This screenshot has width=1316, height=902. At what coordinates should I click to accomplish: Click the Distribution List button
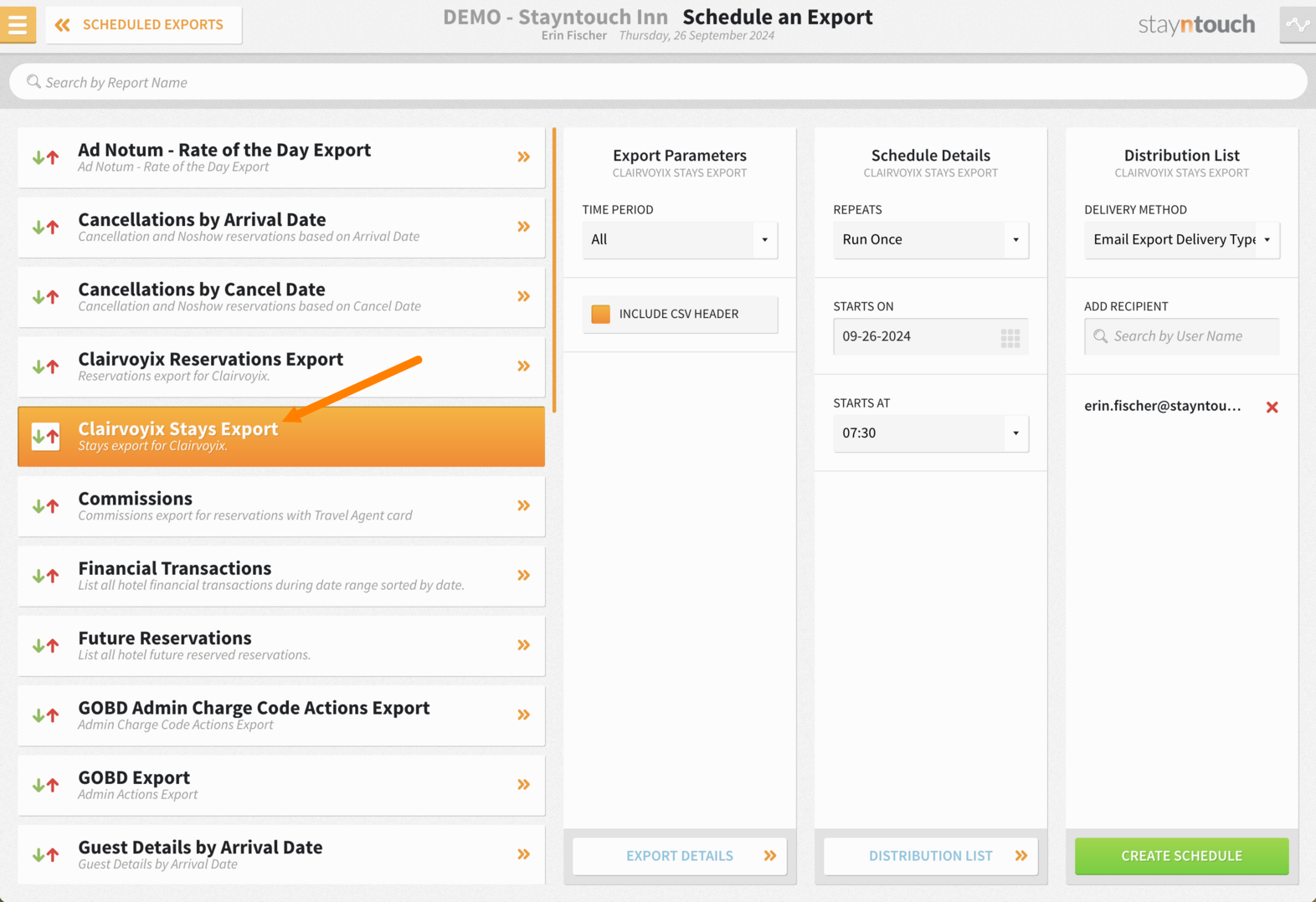point(931,856)
